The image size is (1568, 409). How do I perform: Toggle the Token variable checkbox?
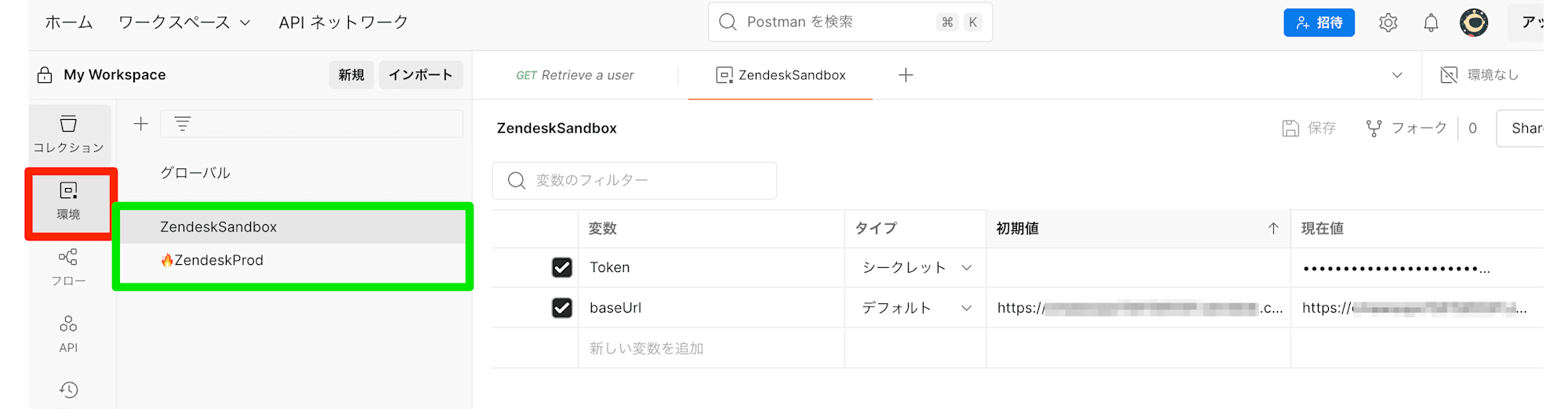click(562, 267)
